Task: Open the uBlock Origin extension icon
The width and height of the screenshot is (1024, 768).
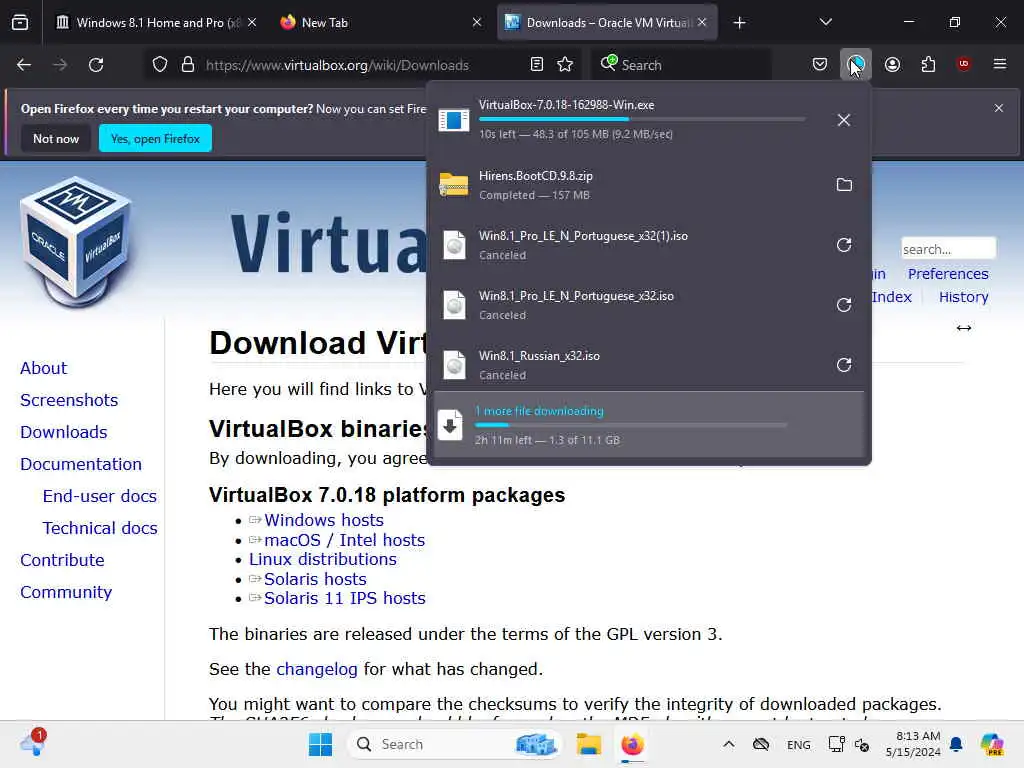Action: point(964,64)
